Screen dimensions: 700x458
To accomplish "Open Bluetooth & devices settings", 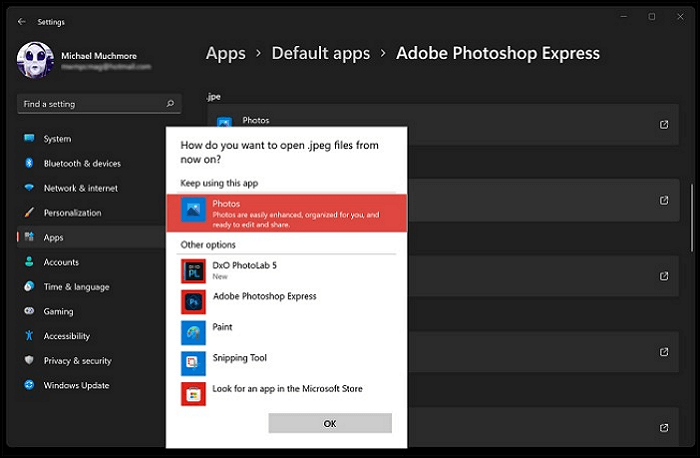I will click(x=82, y=163).
